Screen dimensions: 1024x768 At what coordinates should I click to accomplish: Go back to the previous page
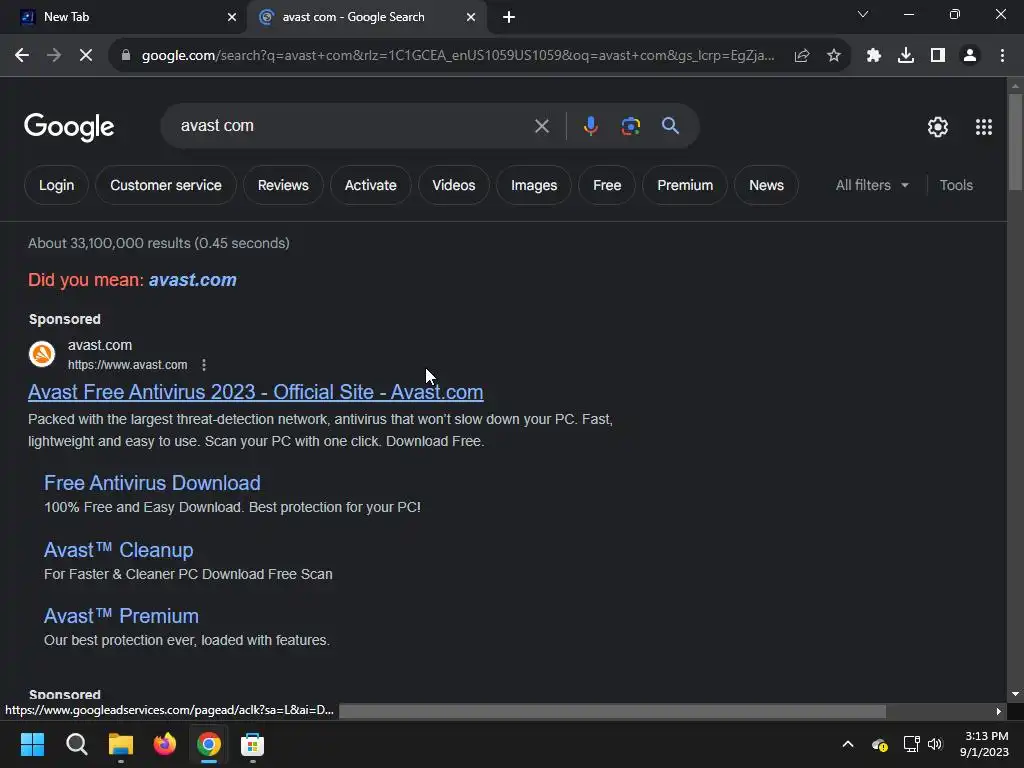[x=22, y=56]
